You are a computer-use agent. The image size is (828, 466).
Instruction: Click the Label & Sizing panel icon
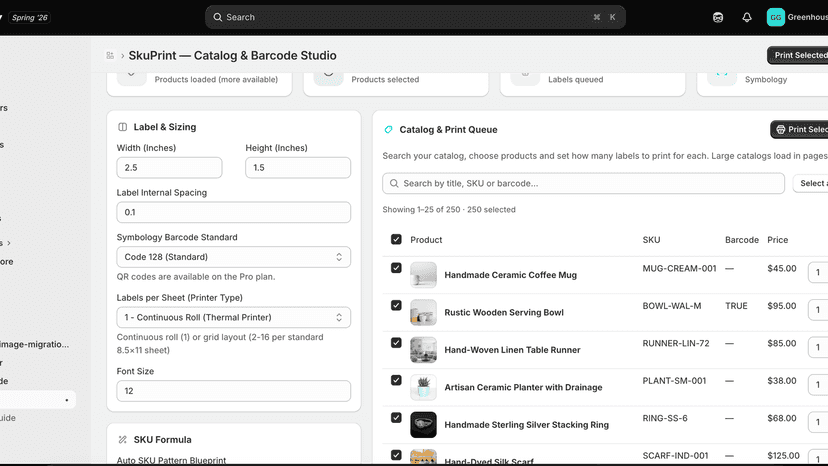[x=123, y=127]
